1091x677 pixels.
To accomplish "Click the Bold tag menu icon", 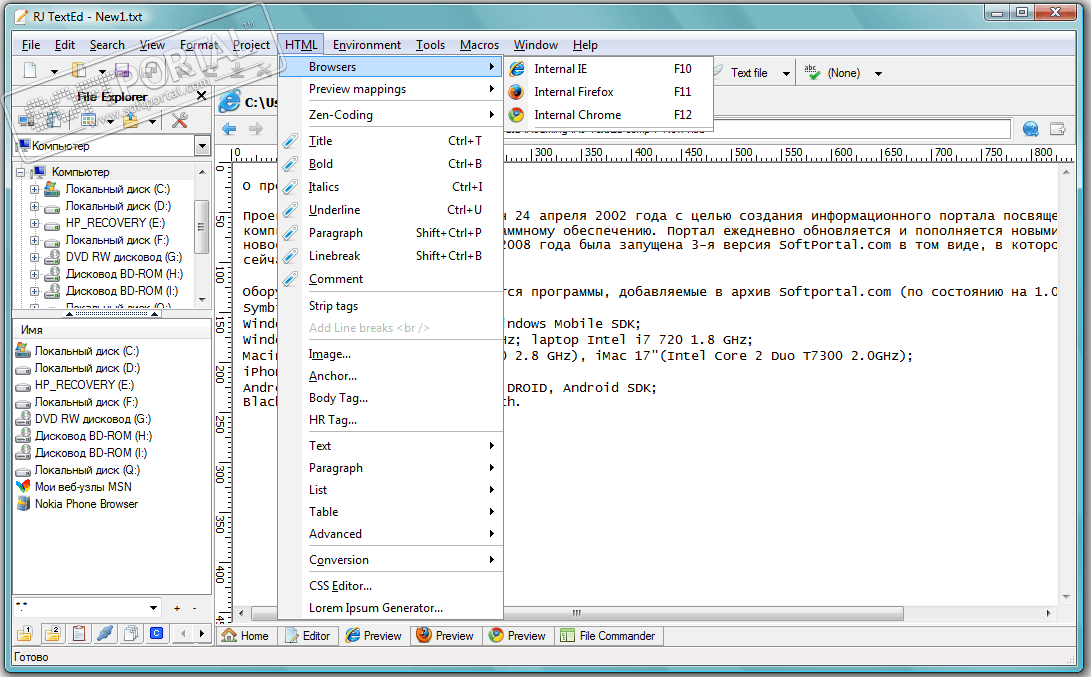I will point(291,164).
